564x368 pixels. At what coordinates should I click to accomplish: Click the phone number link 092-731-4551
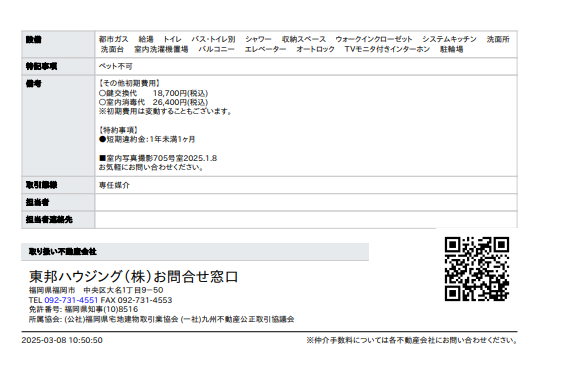71,300
